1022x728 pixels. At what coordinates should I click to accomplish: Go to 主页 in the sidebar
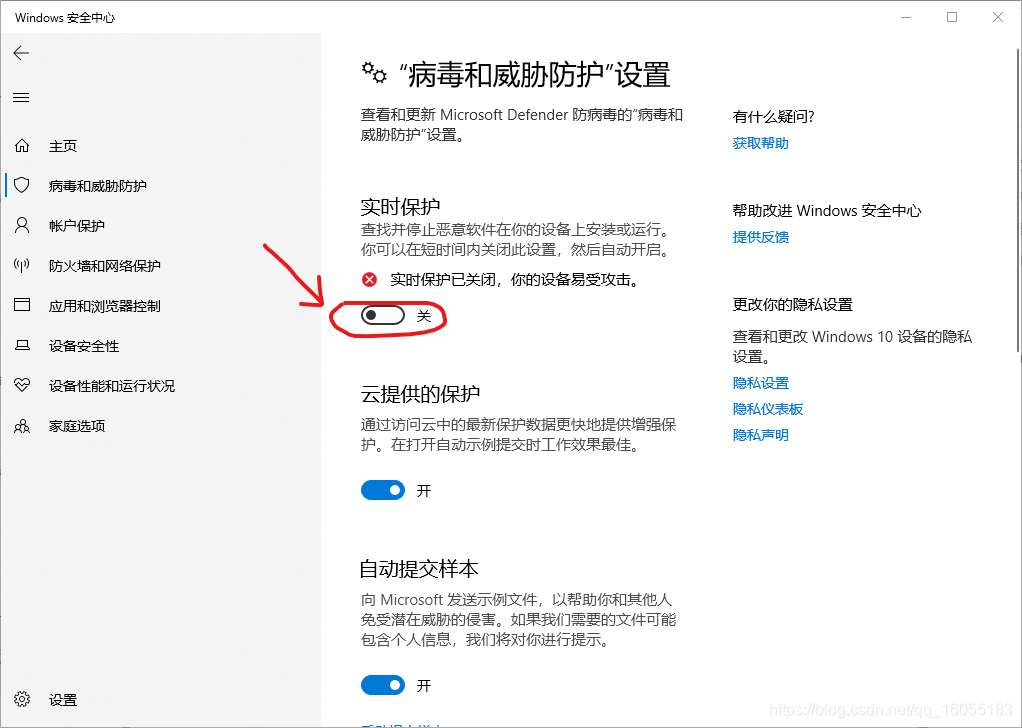click(x=63, y=146)
